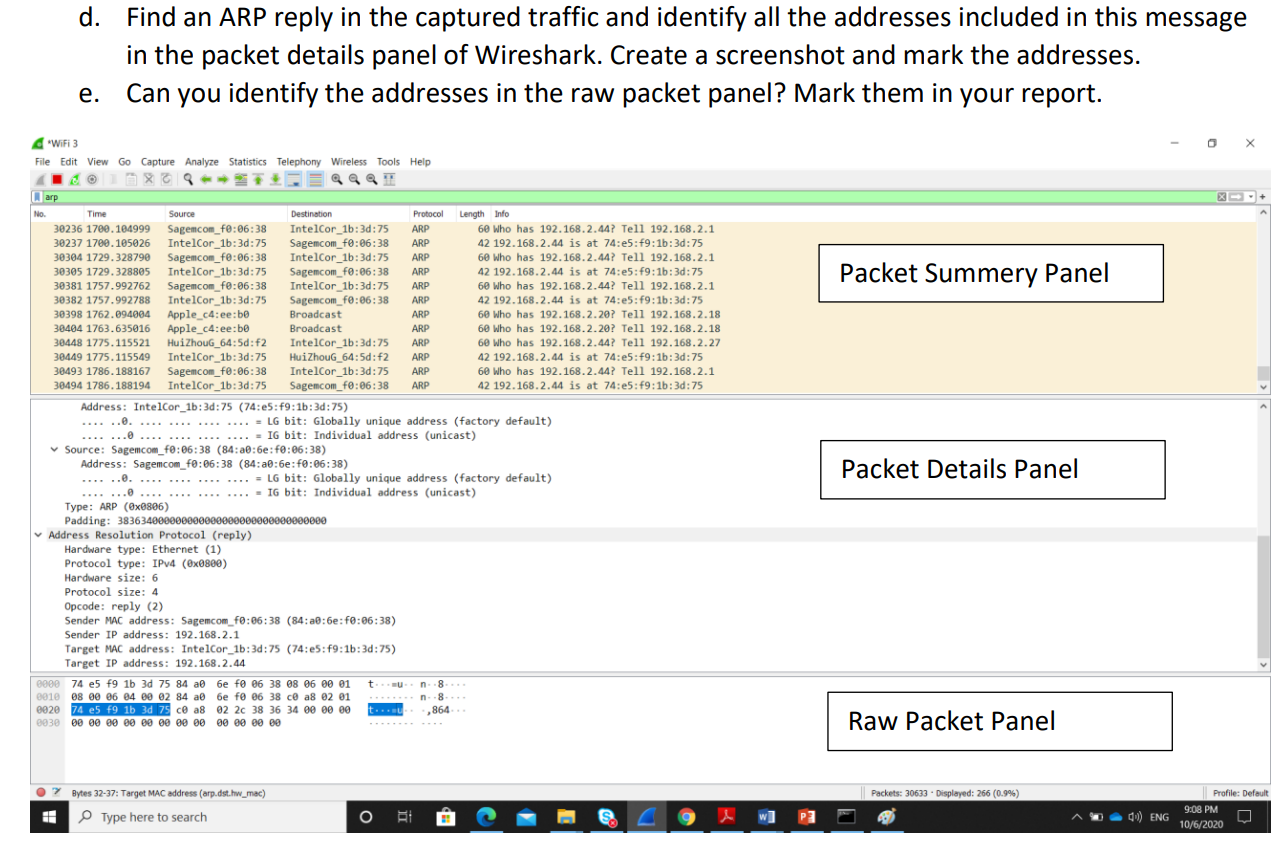Open the Statistics menu

(247, 161)
